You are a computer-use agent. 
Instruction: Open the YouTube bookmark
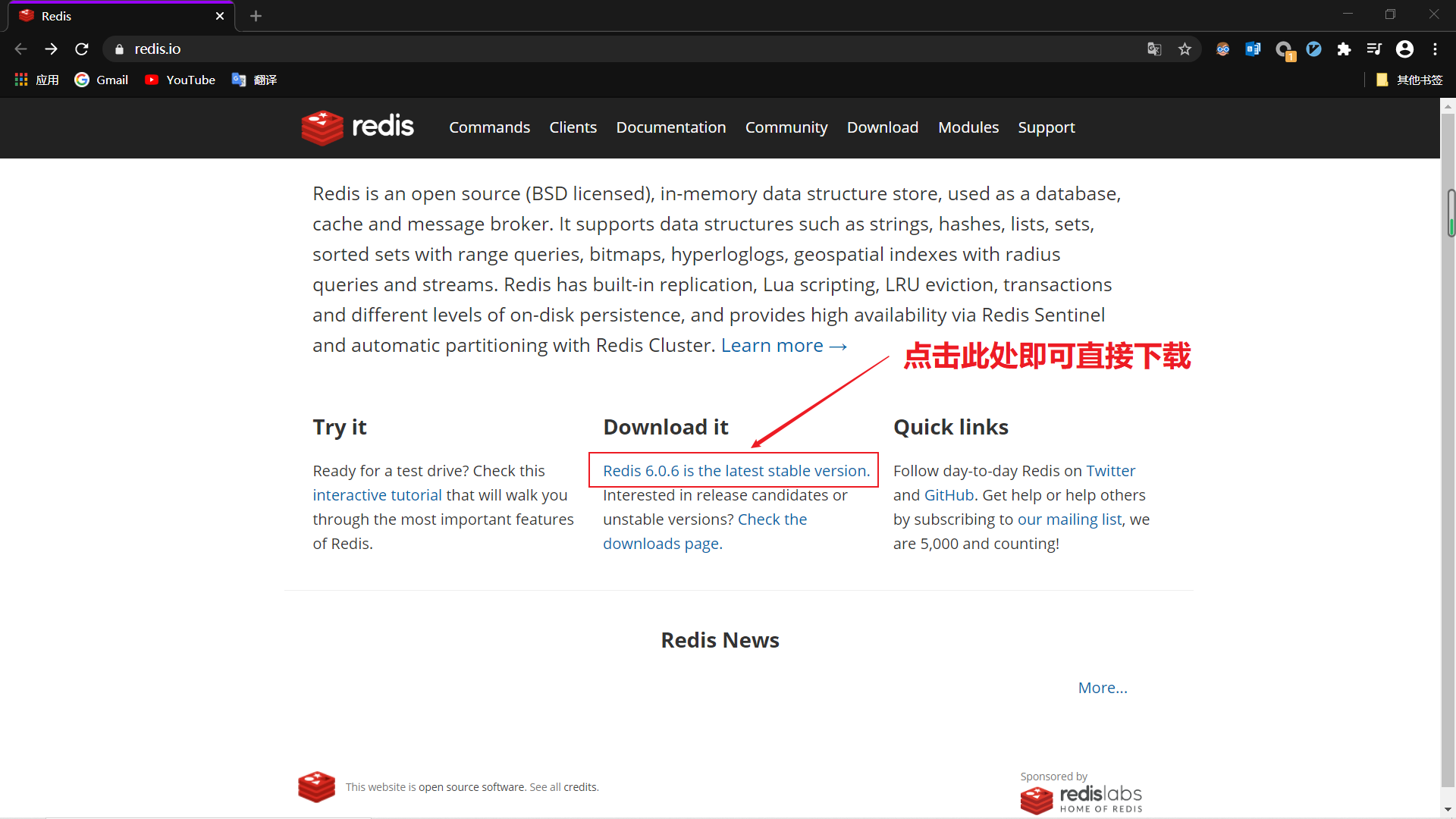(x=180, y=80)
